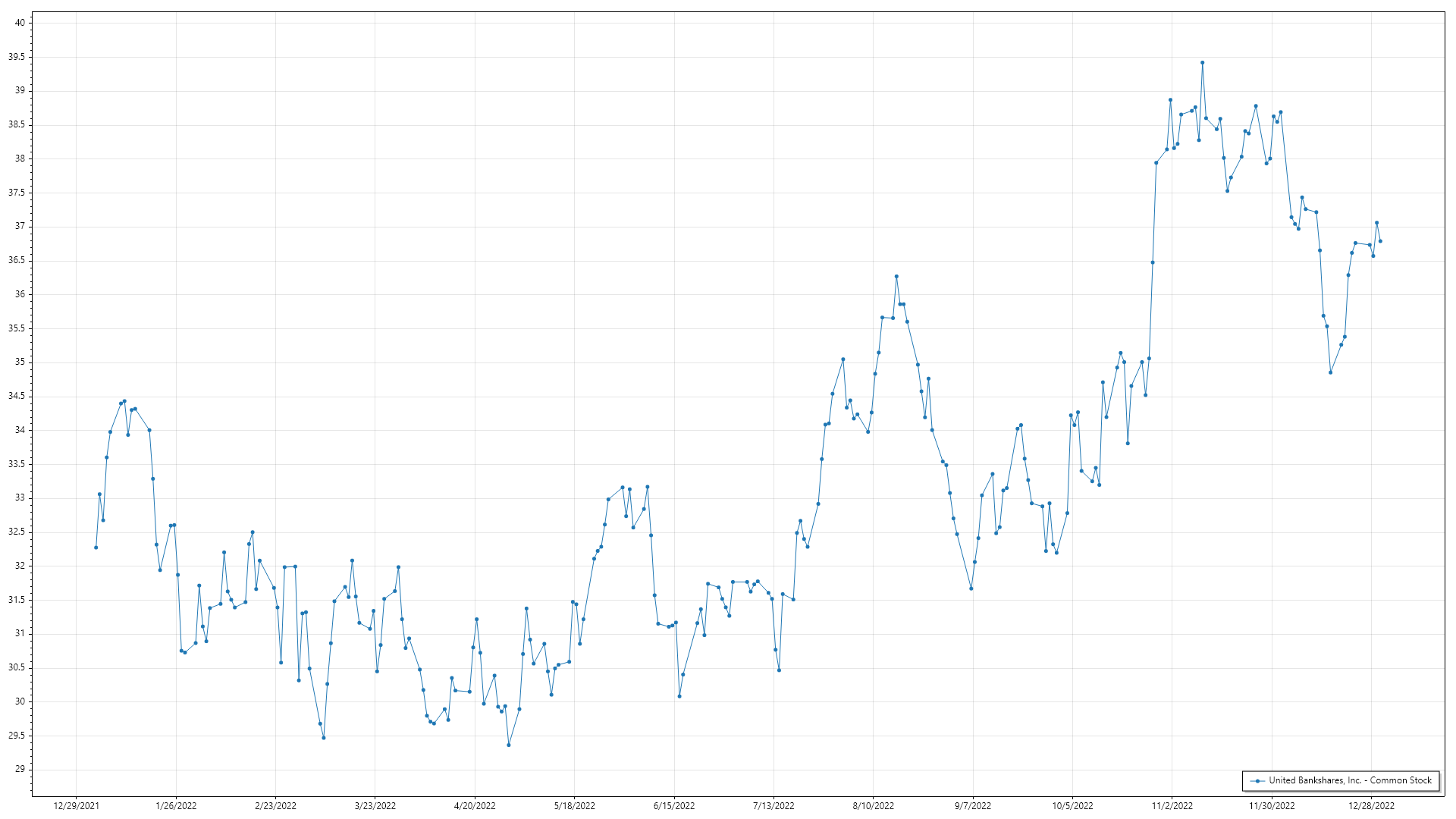The width and height of the screenshot is (1456, 819).
Task: Click the highest data point near 39.4
Action: (1202, 63)
